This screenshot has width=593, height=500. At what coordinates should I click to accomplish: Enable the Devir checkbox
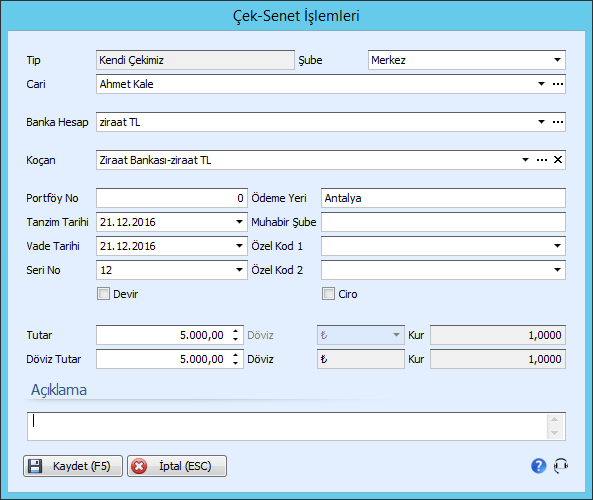(x=103, y=294)
